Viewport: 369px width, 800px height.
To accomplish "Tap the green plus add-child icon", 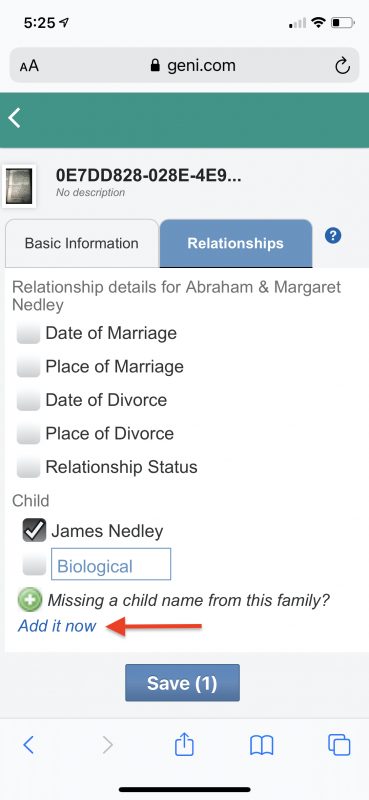I will pyautogui.click(x=30, y=599).
